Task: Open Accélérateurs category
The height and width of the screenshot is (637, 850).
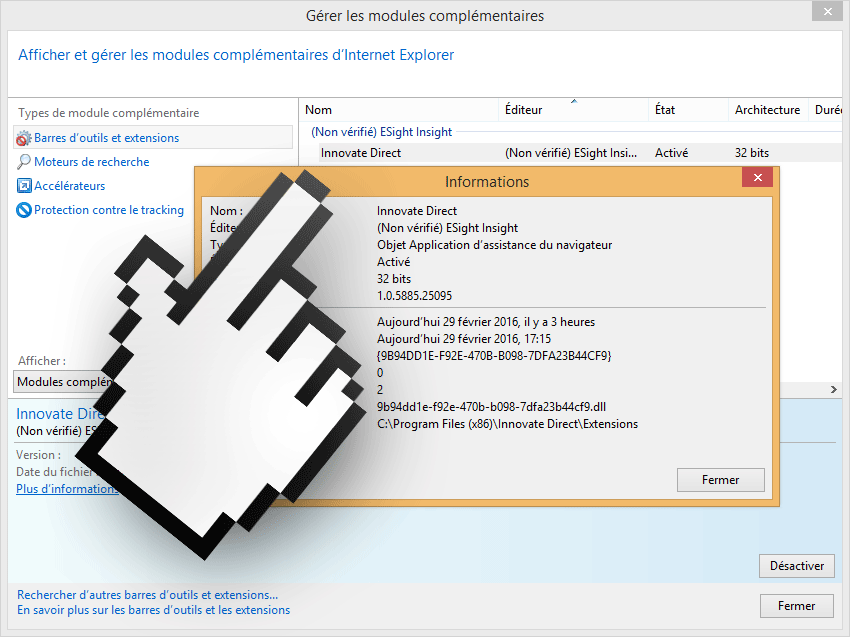Action: (69, 186)
